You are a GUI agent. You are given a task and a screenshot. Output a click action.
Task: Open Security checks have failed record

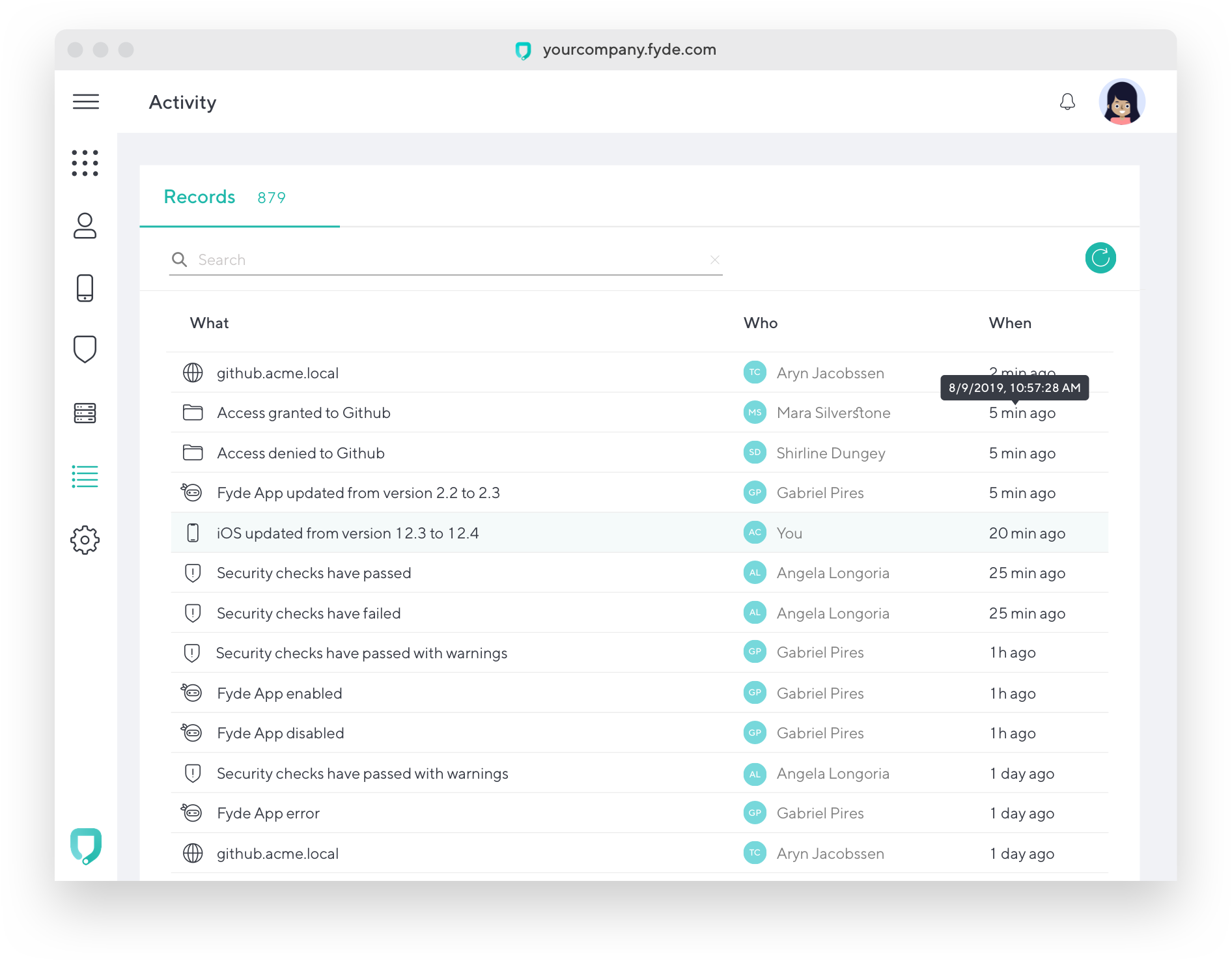pyautogui.click(x=309, y=613)
